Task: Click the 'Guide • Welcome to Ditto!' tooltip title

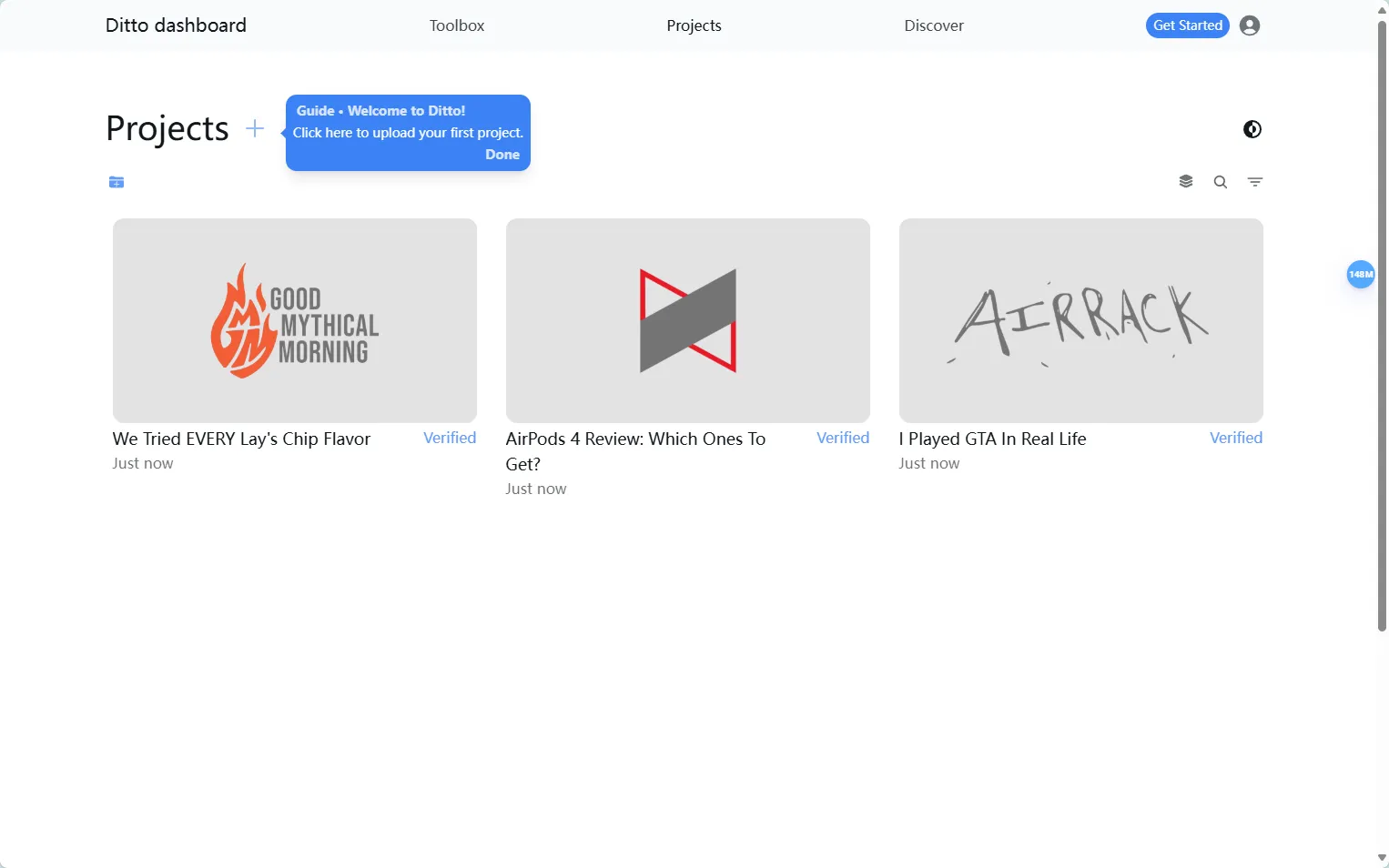Action: [x=380, y=111]
